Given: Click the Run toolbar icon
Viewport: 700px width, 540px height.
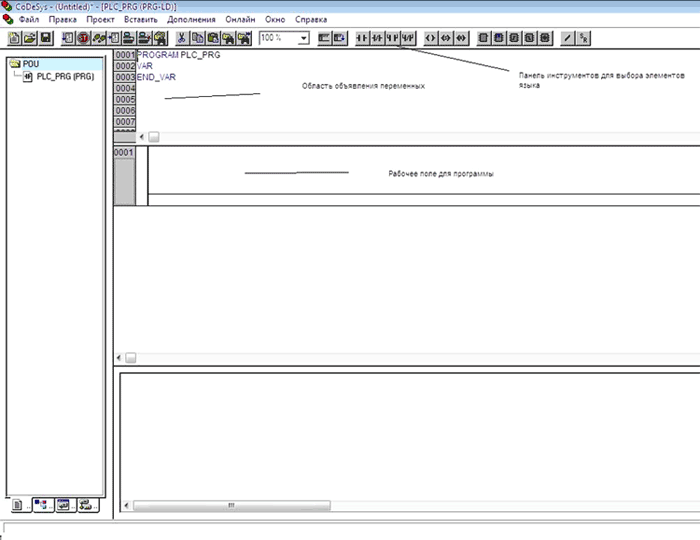Looking at the screenshot, I should (x=68, y=38).
